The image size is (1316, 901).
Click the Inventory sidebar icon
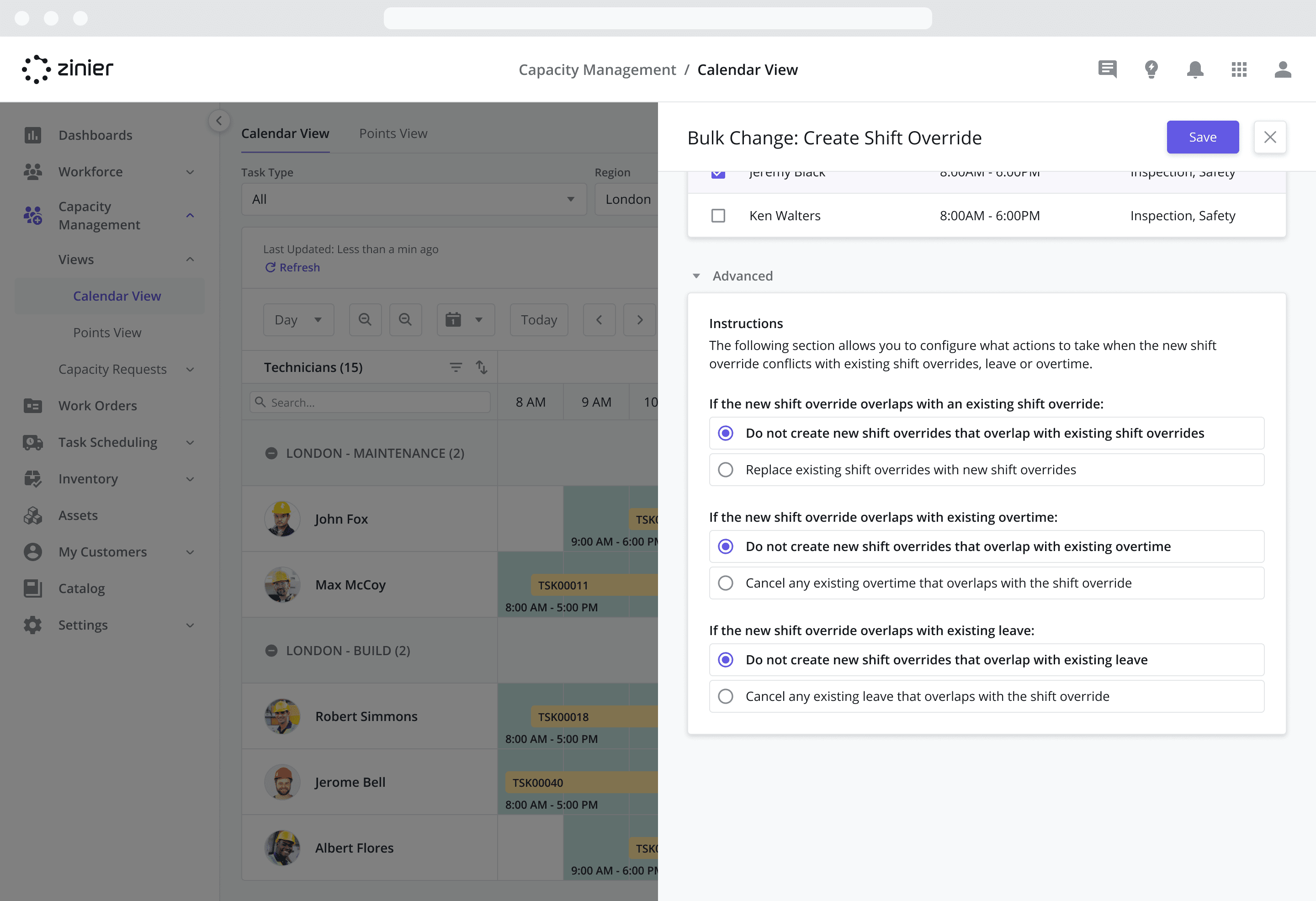33,478
